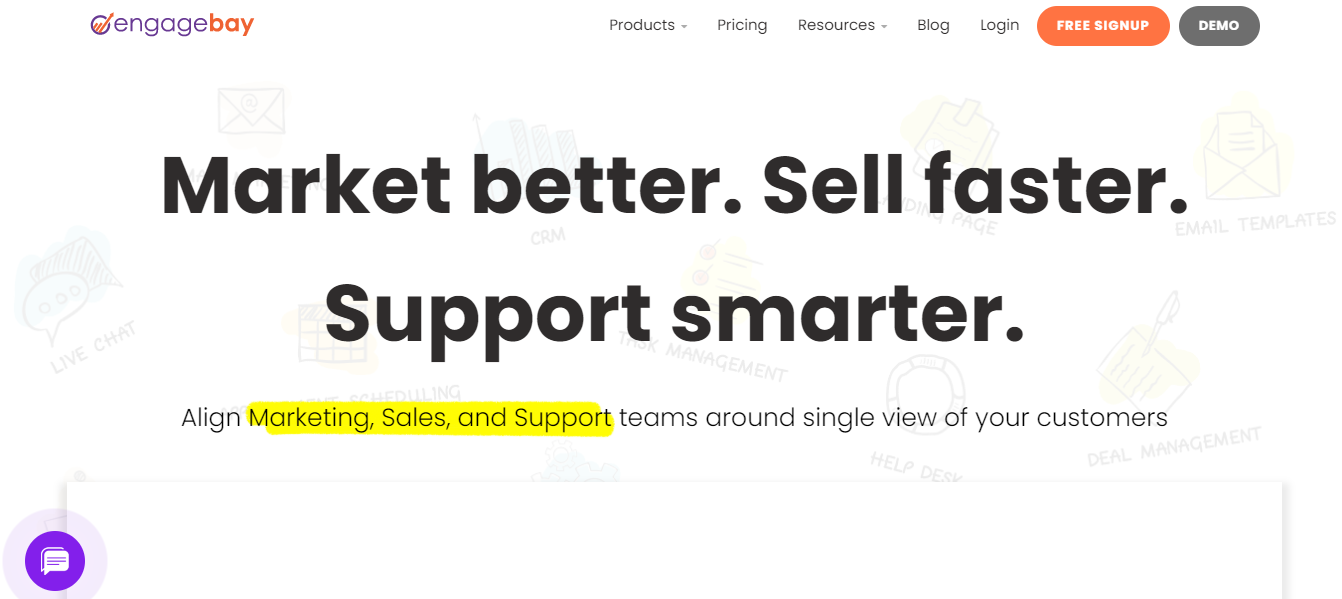
Task: Click the Landing Page doodle icon
Action: (x=950, y=140)
